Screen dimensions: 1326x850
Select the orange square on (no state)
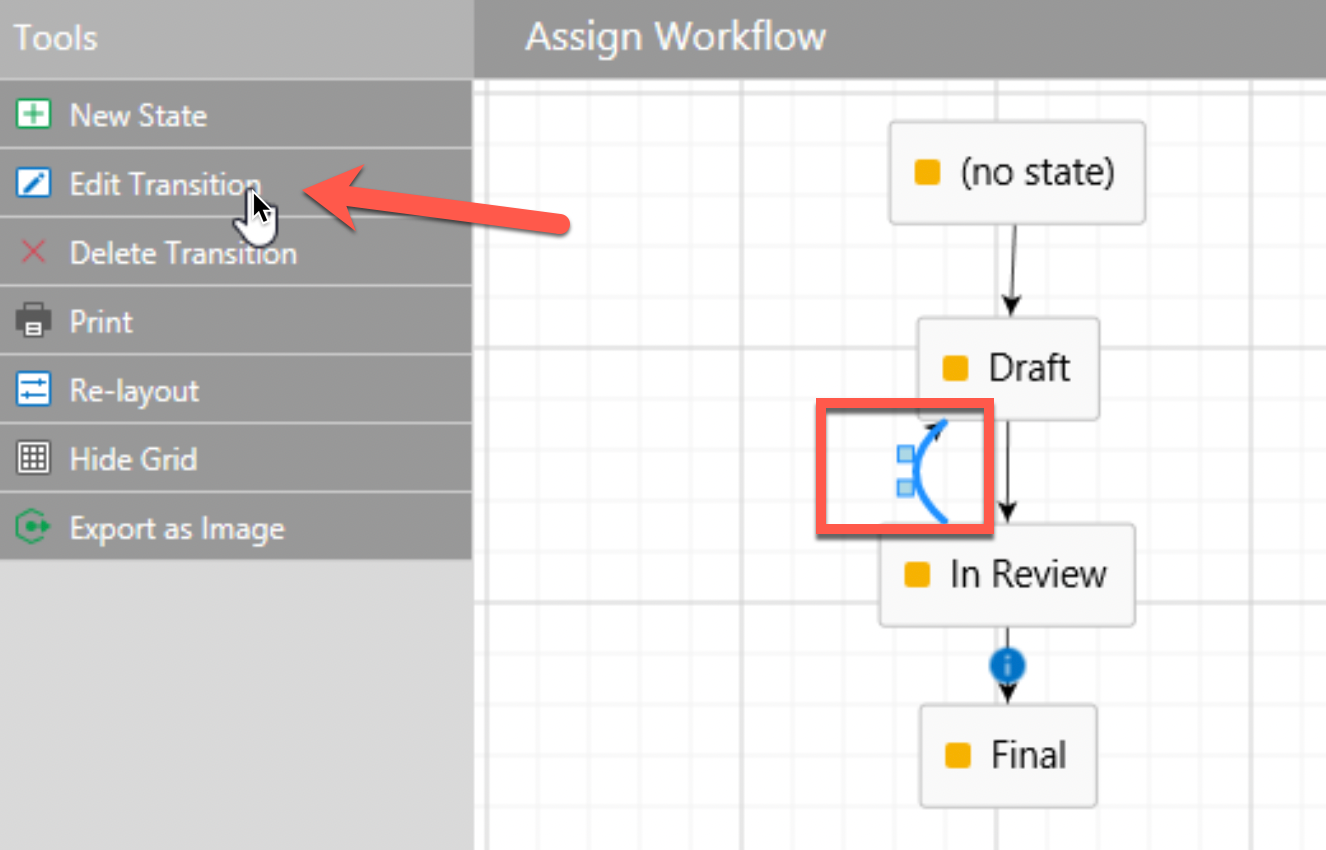[927, 173]
